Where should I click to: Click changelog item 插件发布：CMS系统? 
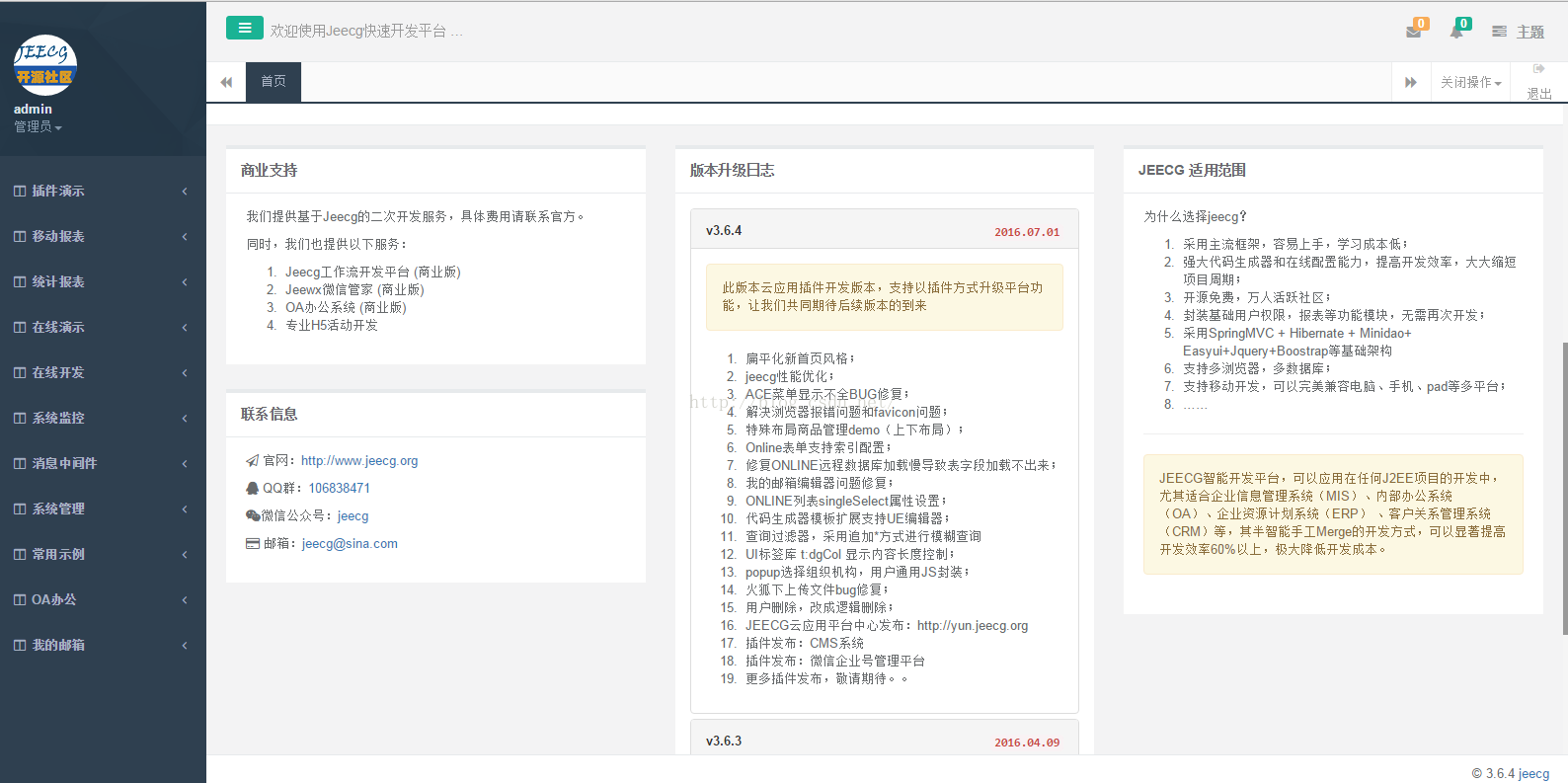click(x=805, y=643)
